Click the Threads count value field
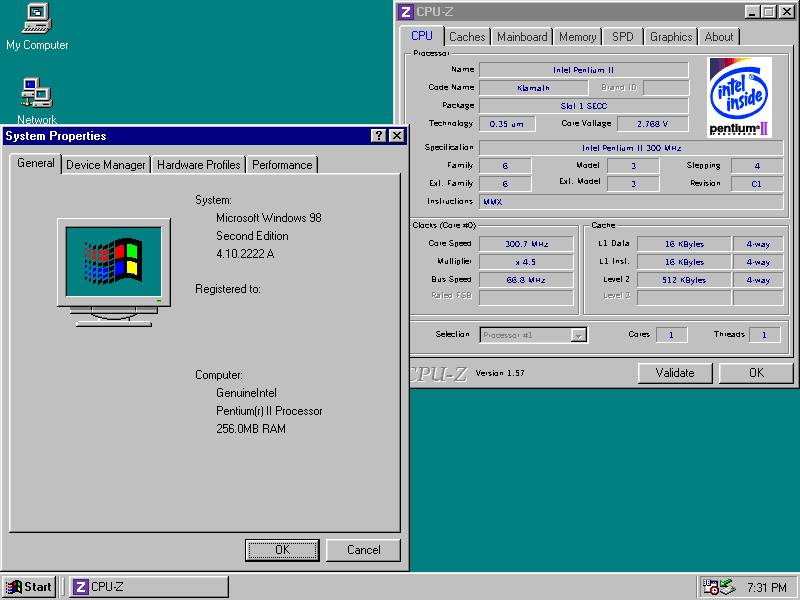This screenshot has width=800, height=600. pos(764,335)
